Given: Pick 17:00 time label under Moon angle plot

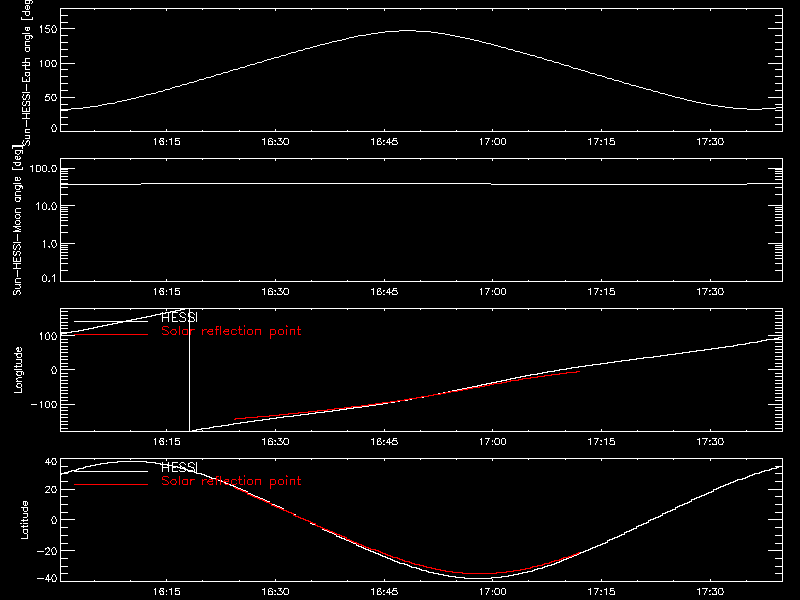Looking at the screenshot, I should (x=492, y=291).
